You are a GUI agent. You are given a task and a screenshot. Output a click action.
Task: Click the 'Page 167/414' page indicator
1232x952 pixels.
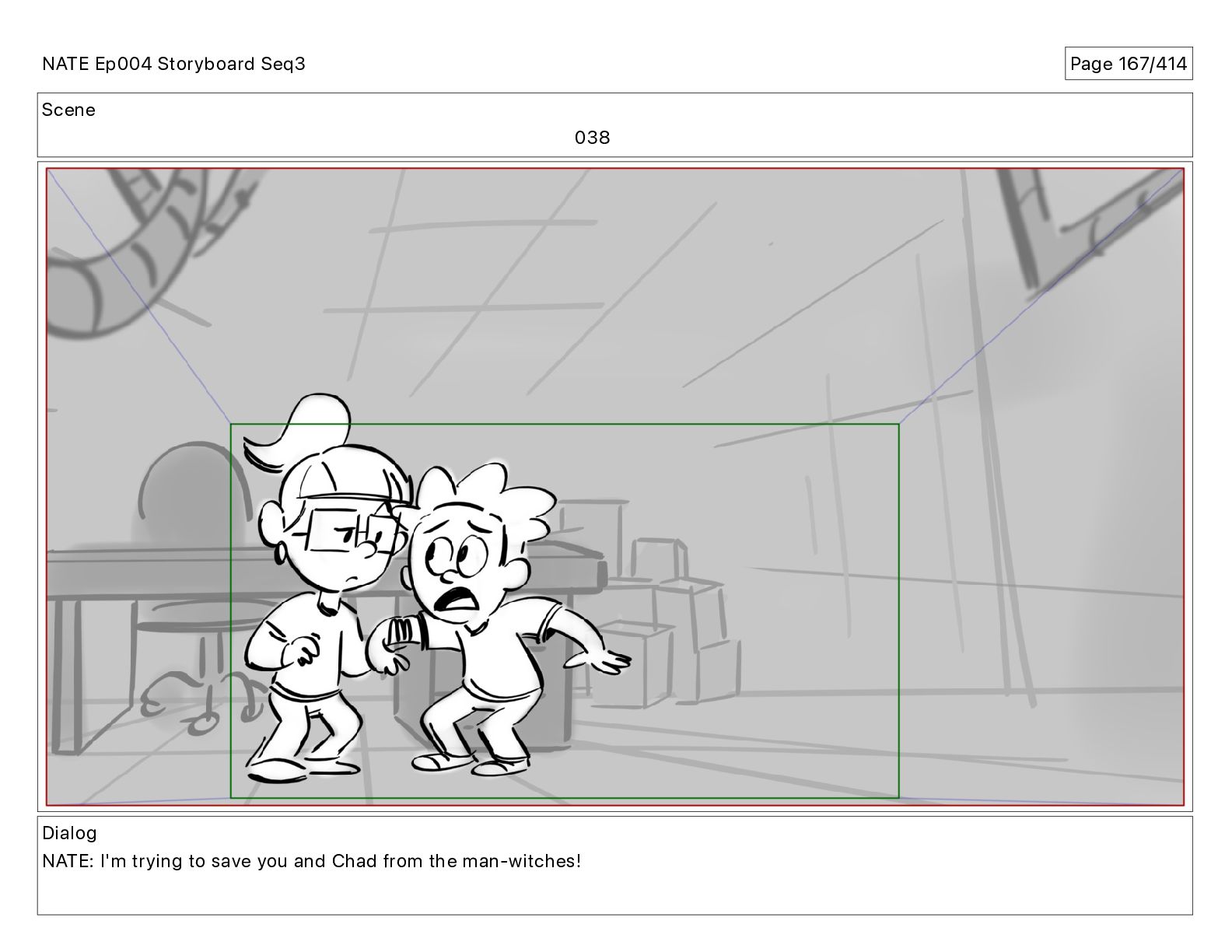1129,64
